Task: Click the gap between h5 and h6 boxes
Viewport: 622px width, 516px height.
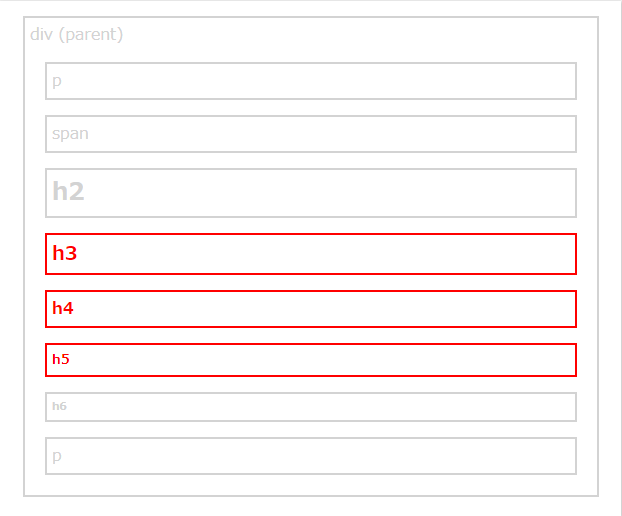Action: 310,385
